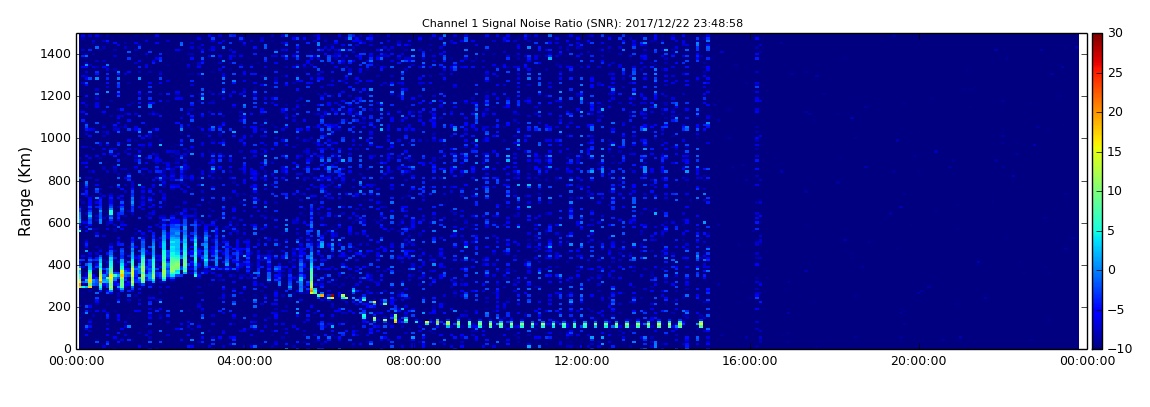
Task: Click the 04:00:00 time axis label
Action: tap(245, 361)
